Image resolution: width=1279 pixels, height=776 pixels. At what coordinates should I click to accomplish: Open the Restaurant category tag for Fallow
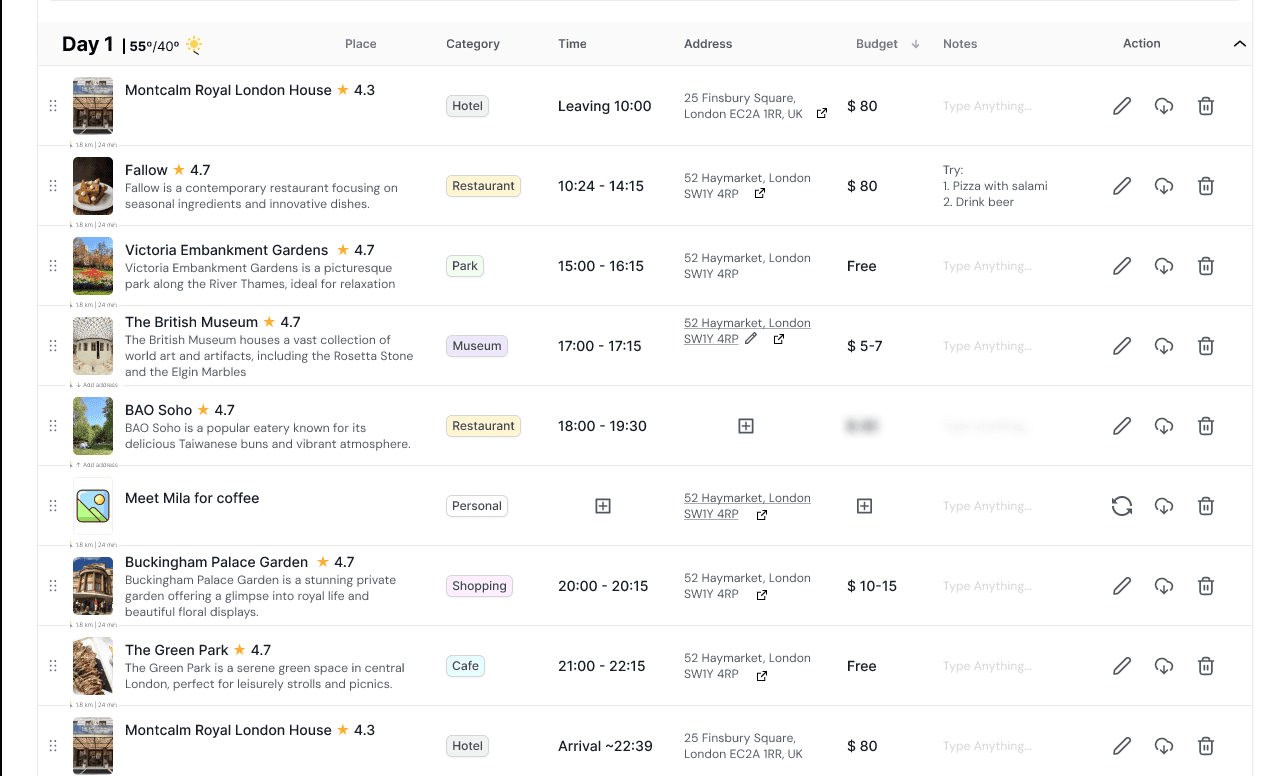click(x=483, y=186)
